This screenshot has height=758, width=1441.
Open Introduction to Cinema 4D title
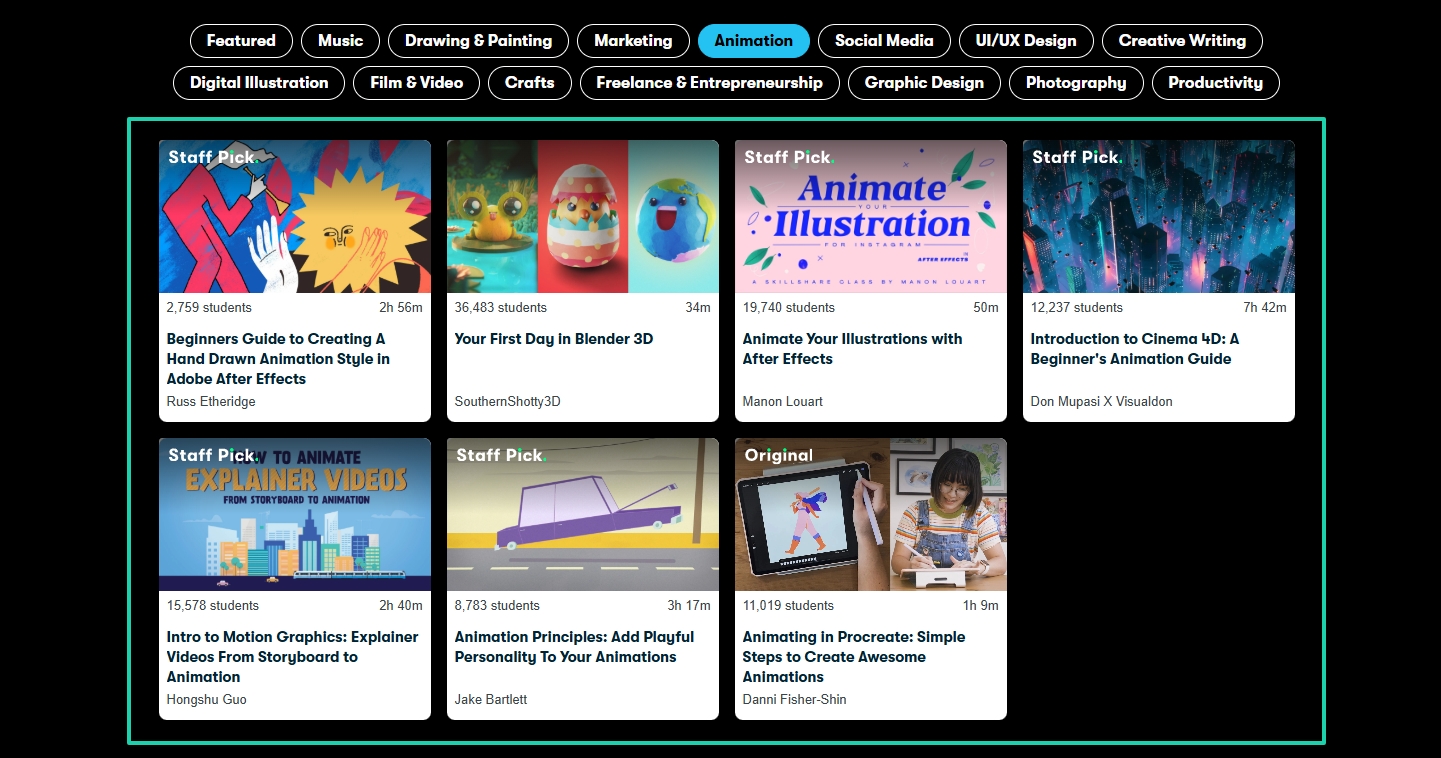click(1135, 349)
